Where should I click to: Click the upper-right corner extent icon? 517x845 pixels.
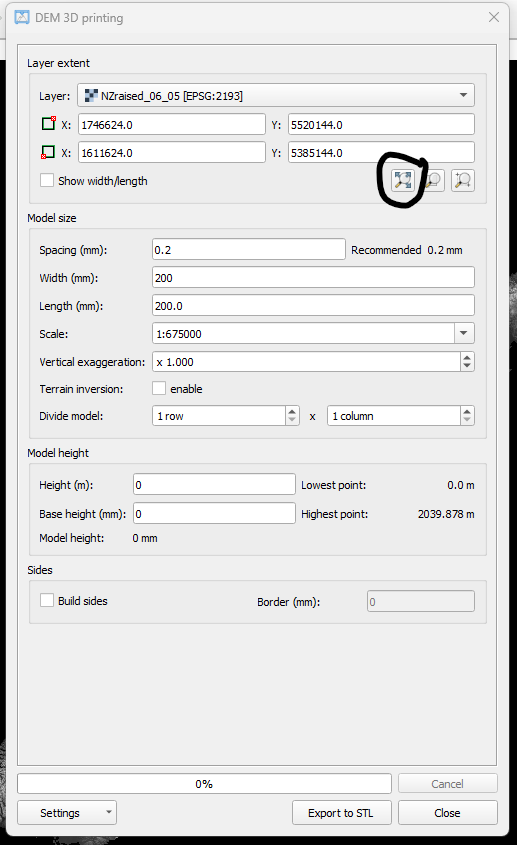tap(49, 123)
